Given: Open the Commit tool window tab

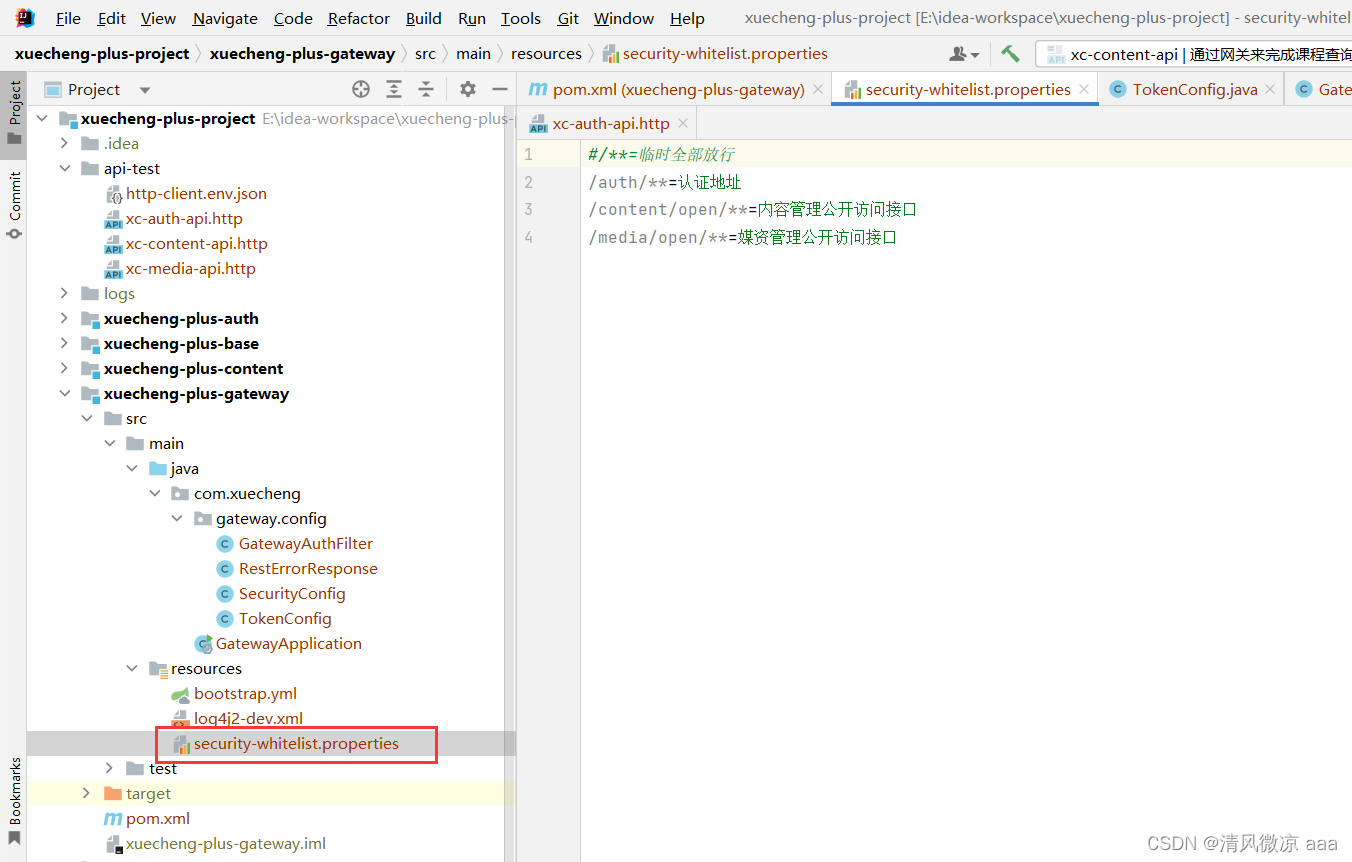Looking at the screenshot, I should tap(14, 206).
